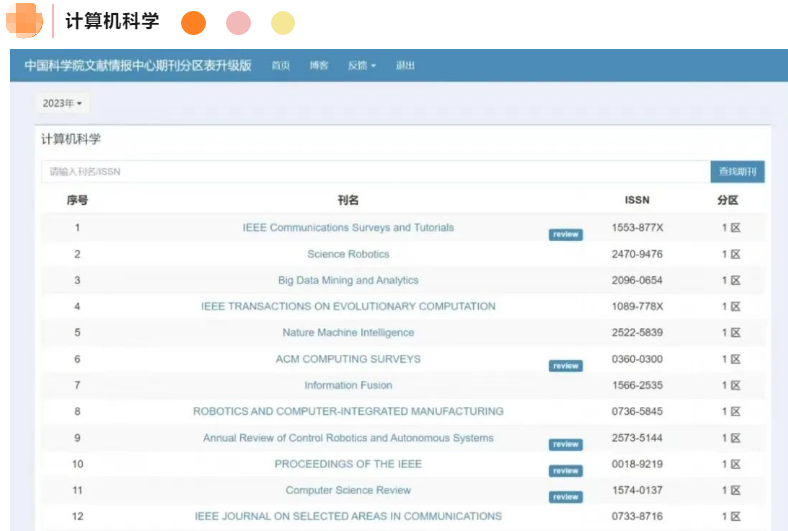
Task: Click review badge on Computer Science Review row
Action: (x=566, y=497)
